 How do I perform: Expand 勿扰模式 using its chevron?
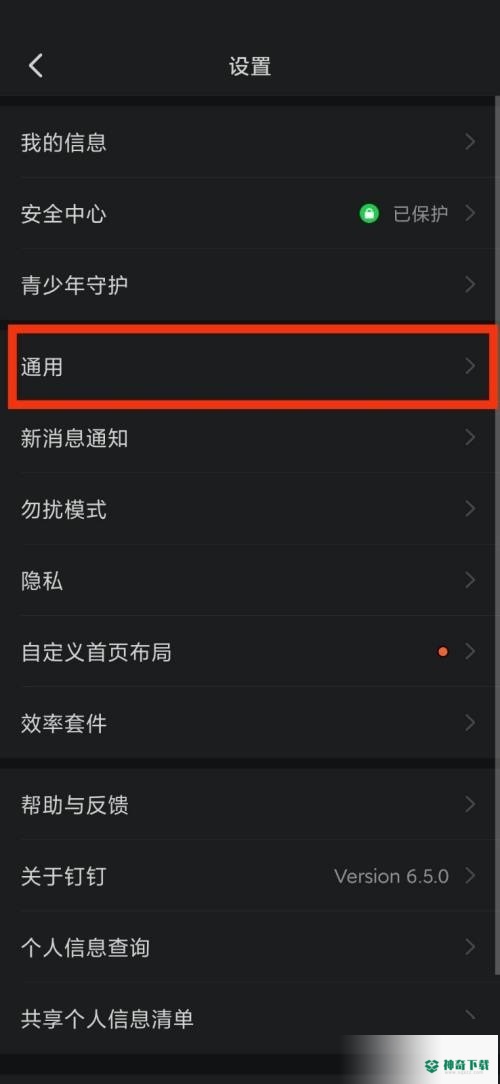point(470,509)
